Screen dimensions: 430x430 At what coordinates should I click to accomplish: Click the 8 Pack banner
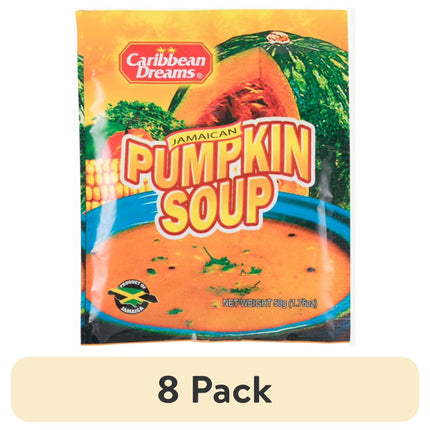[x=215, y=389]
